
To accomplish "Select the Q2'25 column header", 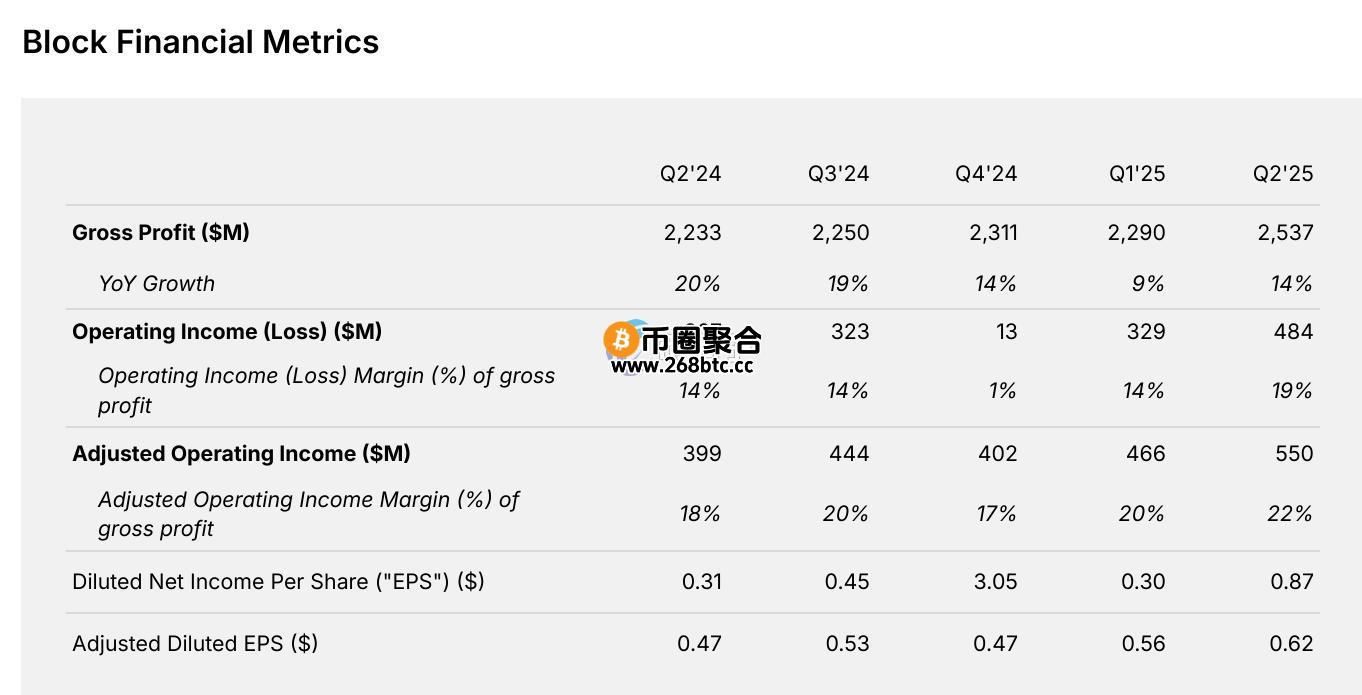I will 1283,173.
